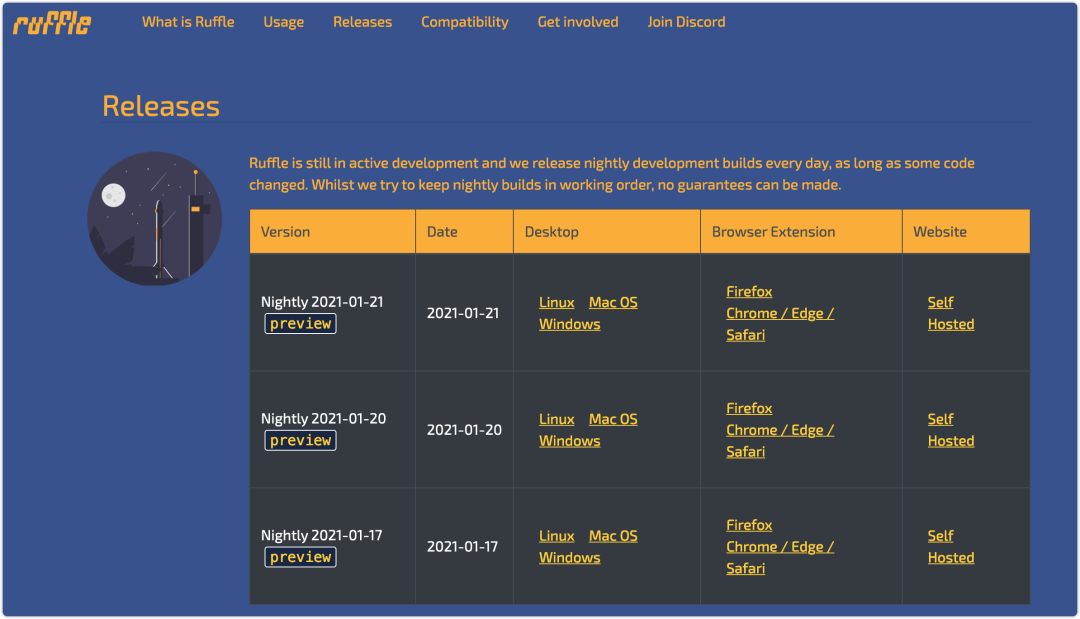Open the Compatibility page
This screenshot has width=1080, height=619.
click(465, 22)
